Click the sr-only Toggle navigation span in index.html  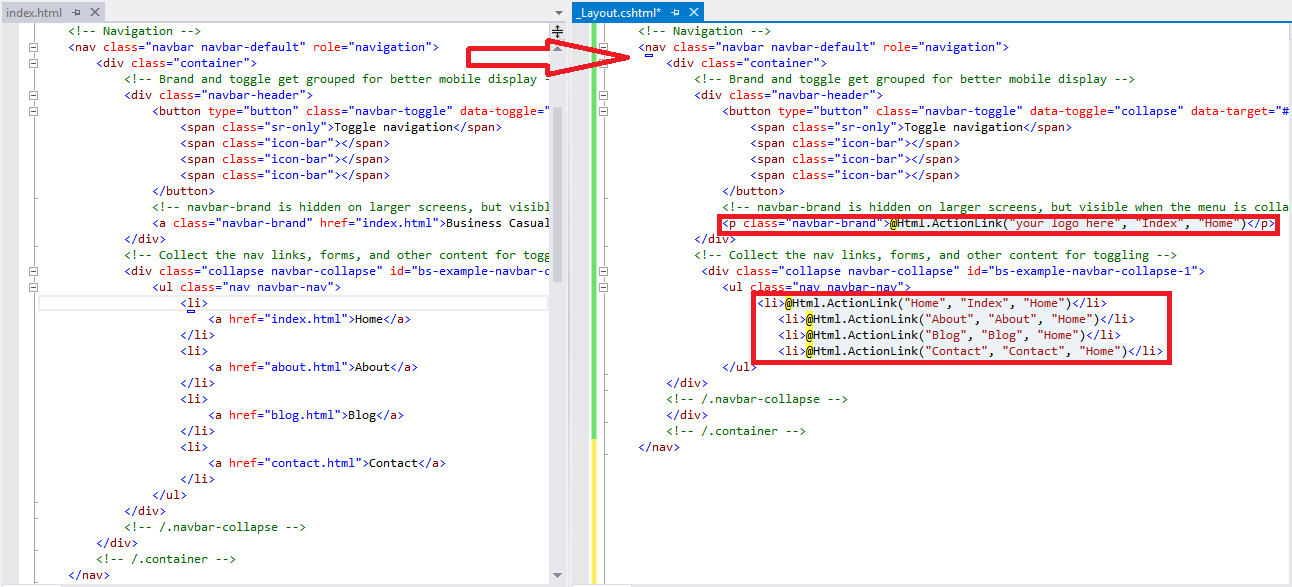(341, 127)
